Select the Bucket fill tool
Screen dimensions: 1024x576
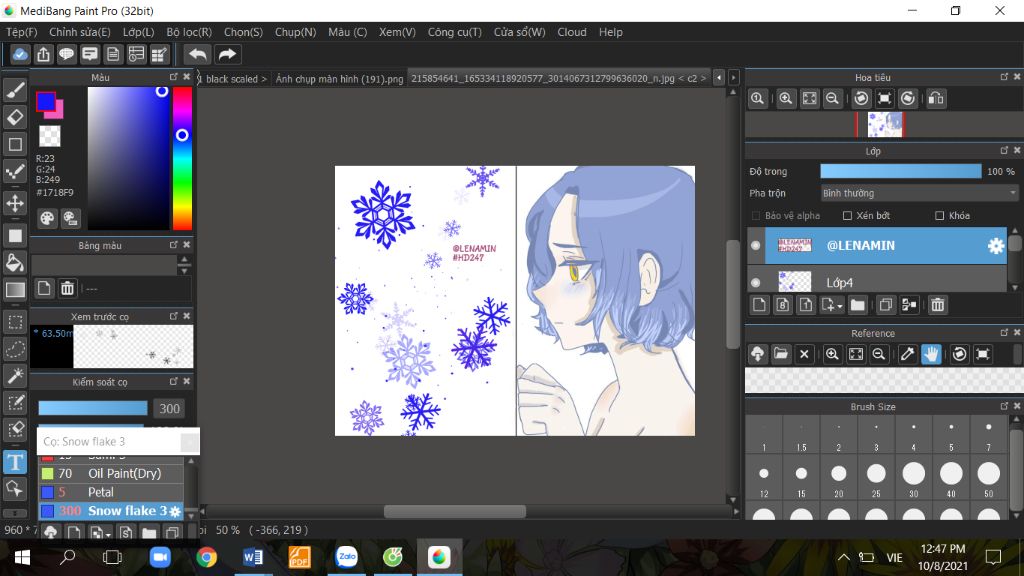point(15,263)
